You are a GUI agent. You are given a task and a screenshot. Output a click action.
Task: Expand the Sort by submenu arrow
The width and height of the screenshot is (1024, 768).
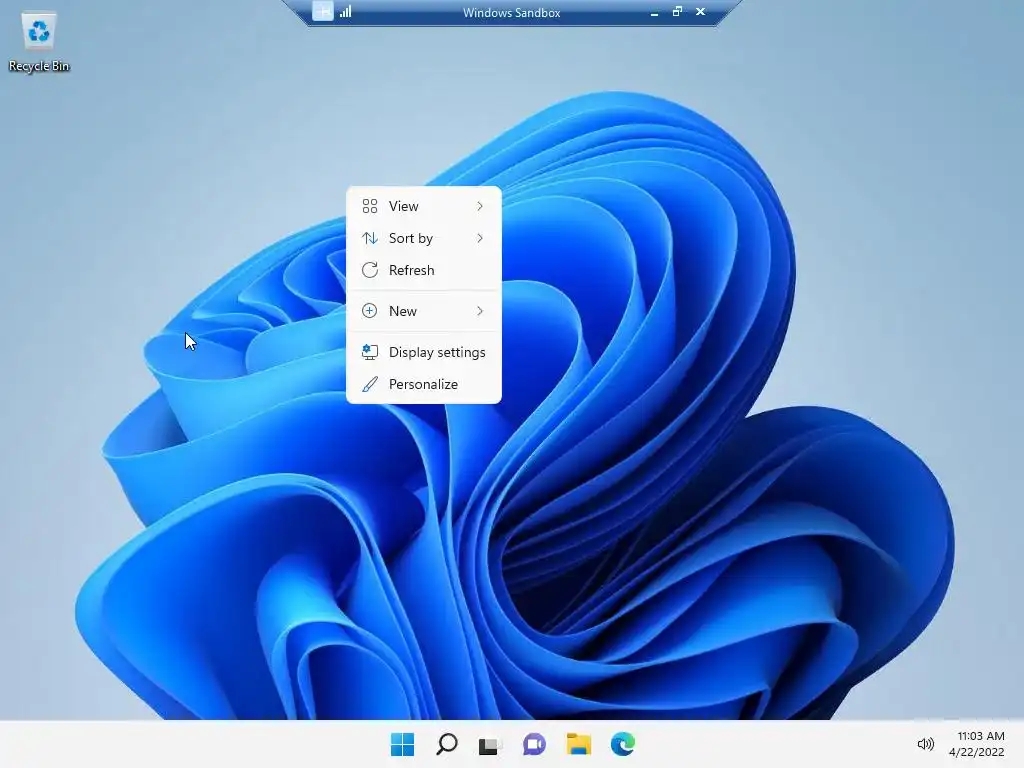[480, 238]
